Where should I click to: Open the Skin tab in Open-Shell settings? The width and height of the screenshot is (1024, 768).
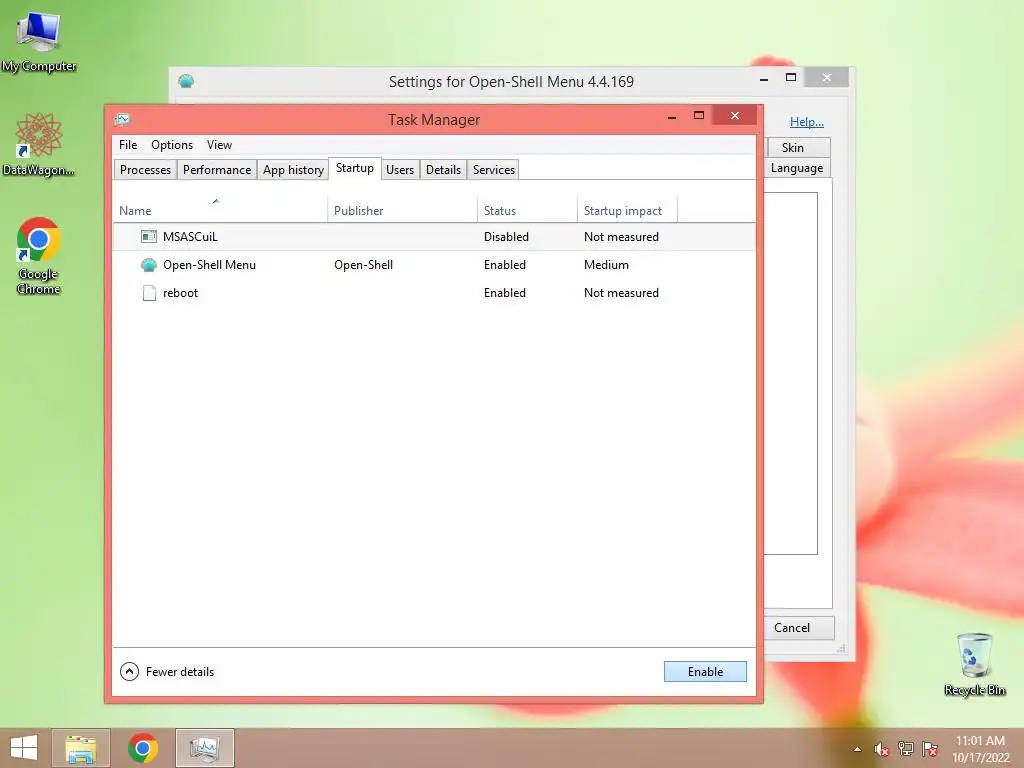(797, 148)
